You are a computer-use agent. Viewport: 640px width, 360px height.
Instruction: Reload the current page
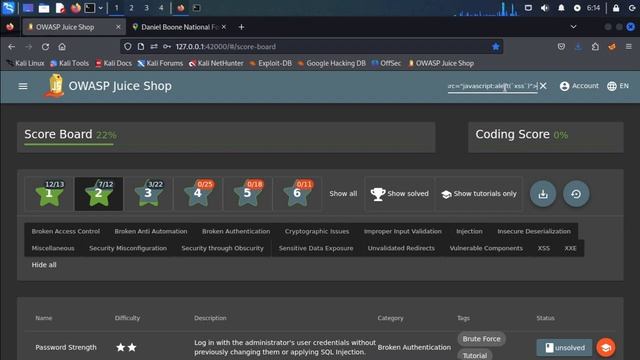[45, 47]
